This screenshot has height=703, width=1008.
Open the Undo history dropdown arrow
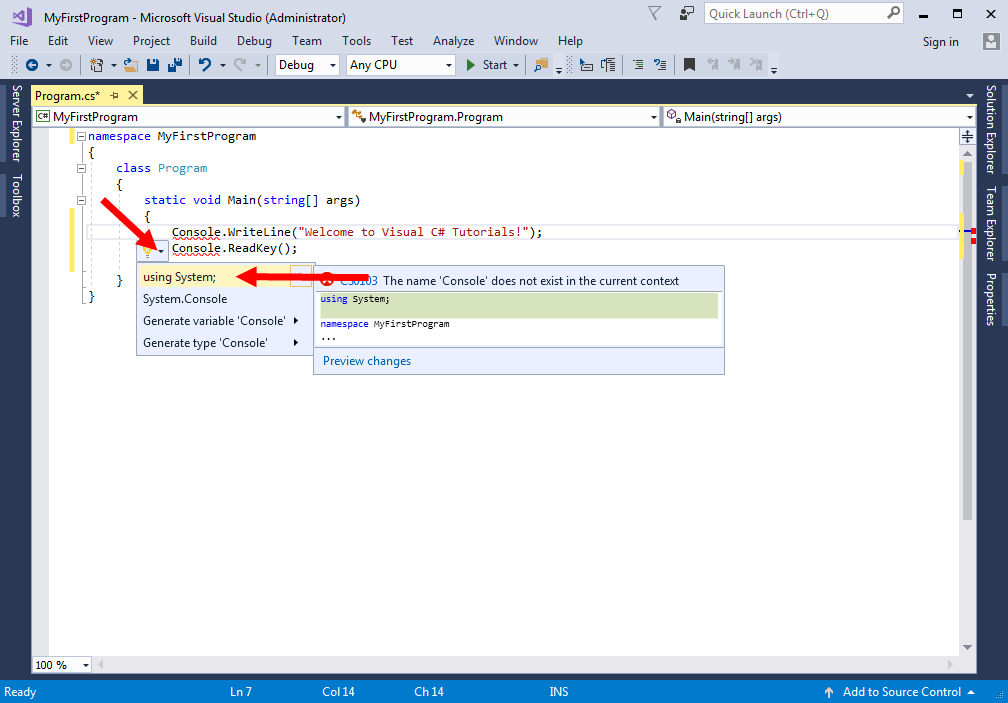pos(223,65)
